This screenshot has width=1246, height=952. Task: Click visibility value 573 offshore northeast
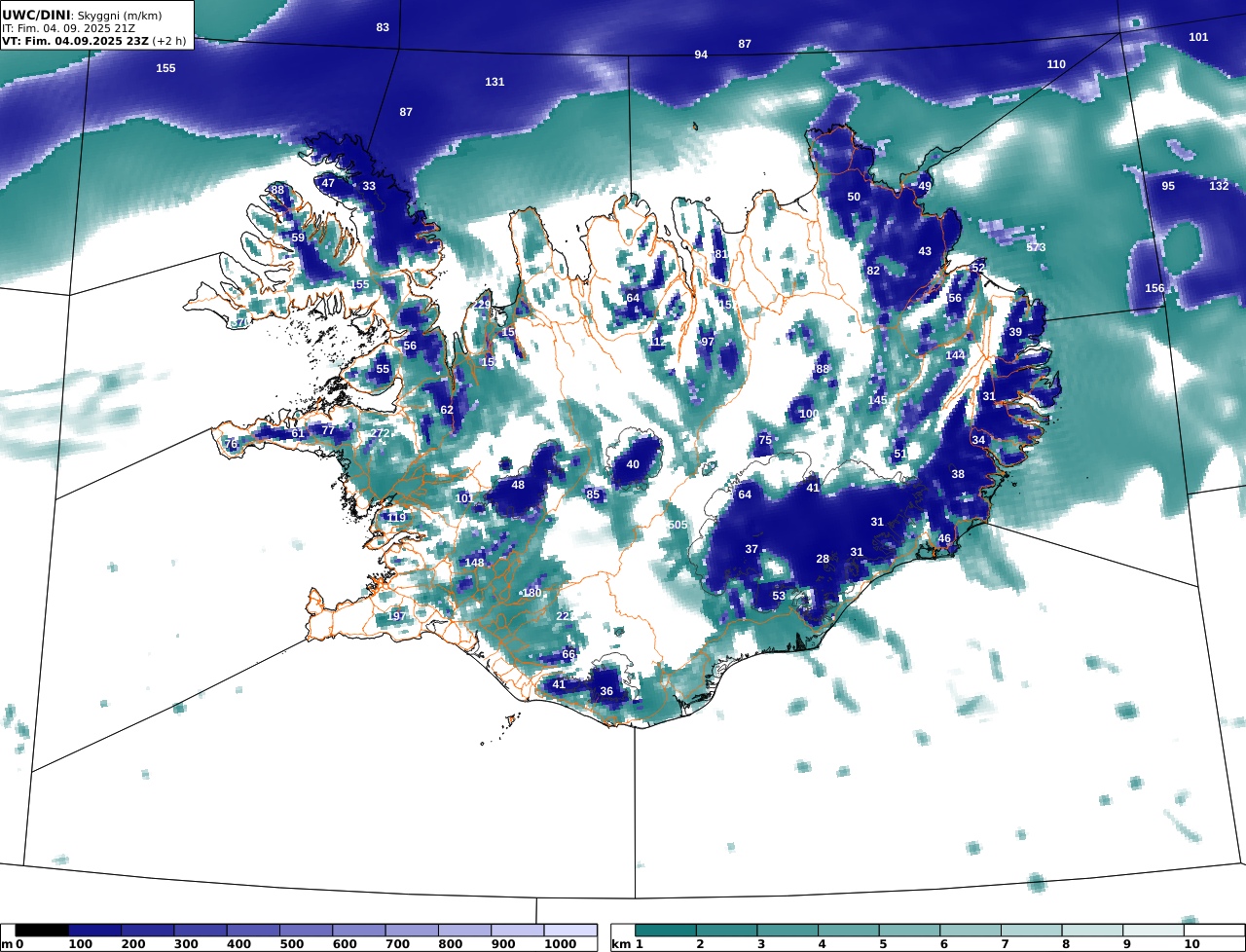pyautogui.click(x=1036, y=247)
